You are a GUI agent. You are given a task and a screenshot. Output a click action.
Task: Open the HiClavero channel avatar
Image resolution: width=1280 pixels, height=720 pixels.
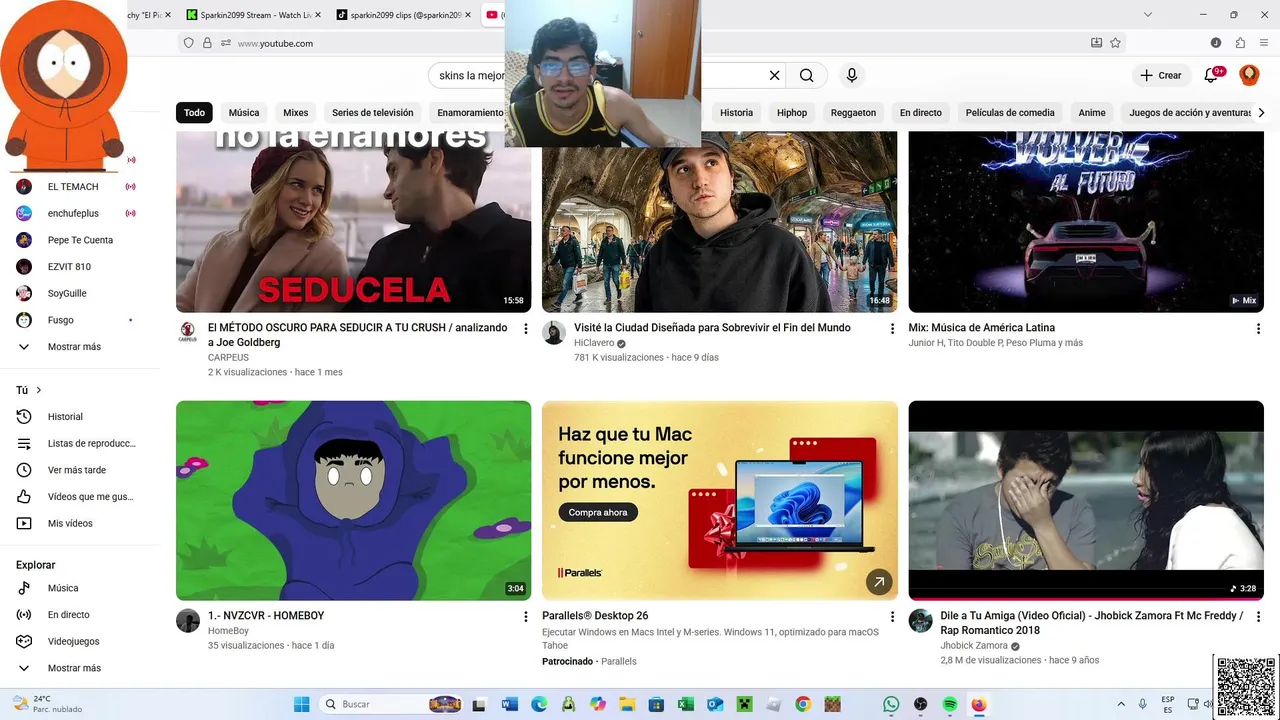(554, 333)
